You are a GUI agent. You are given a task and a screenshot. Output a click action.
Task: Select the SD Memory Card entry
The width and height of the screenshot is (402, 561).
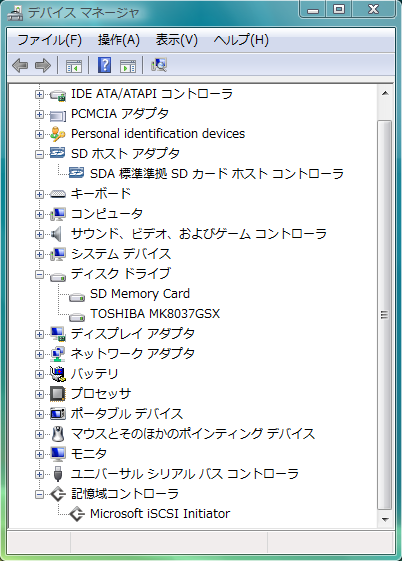coord(140,294)
